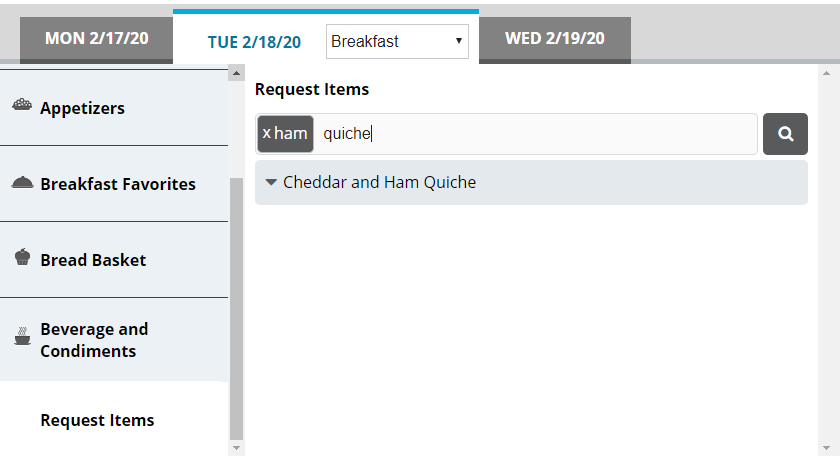Open the Breakfast meal dropdown
840x456 pixels.
[x=397, y=41]
